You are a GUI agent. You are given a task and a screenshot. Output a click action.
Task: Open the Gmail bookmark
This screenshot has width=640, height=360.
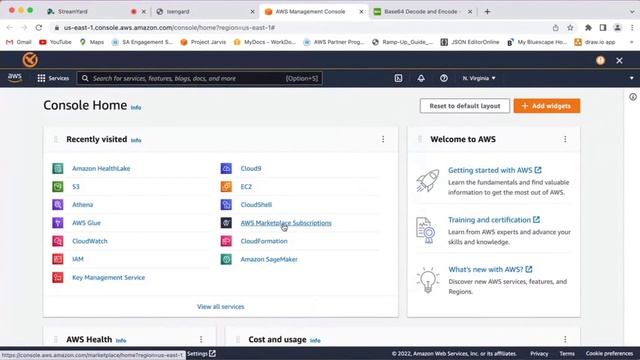pos(18,42)
